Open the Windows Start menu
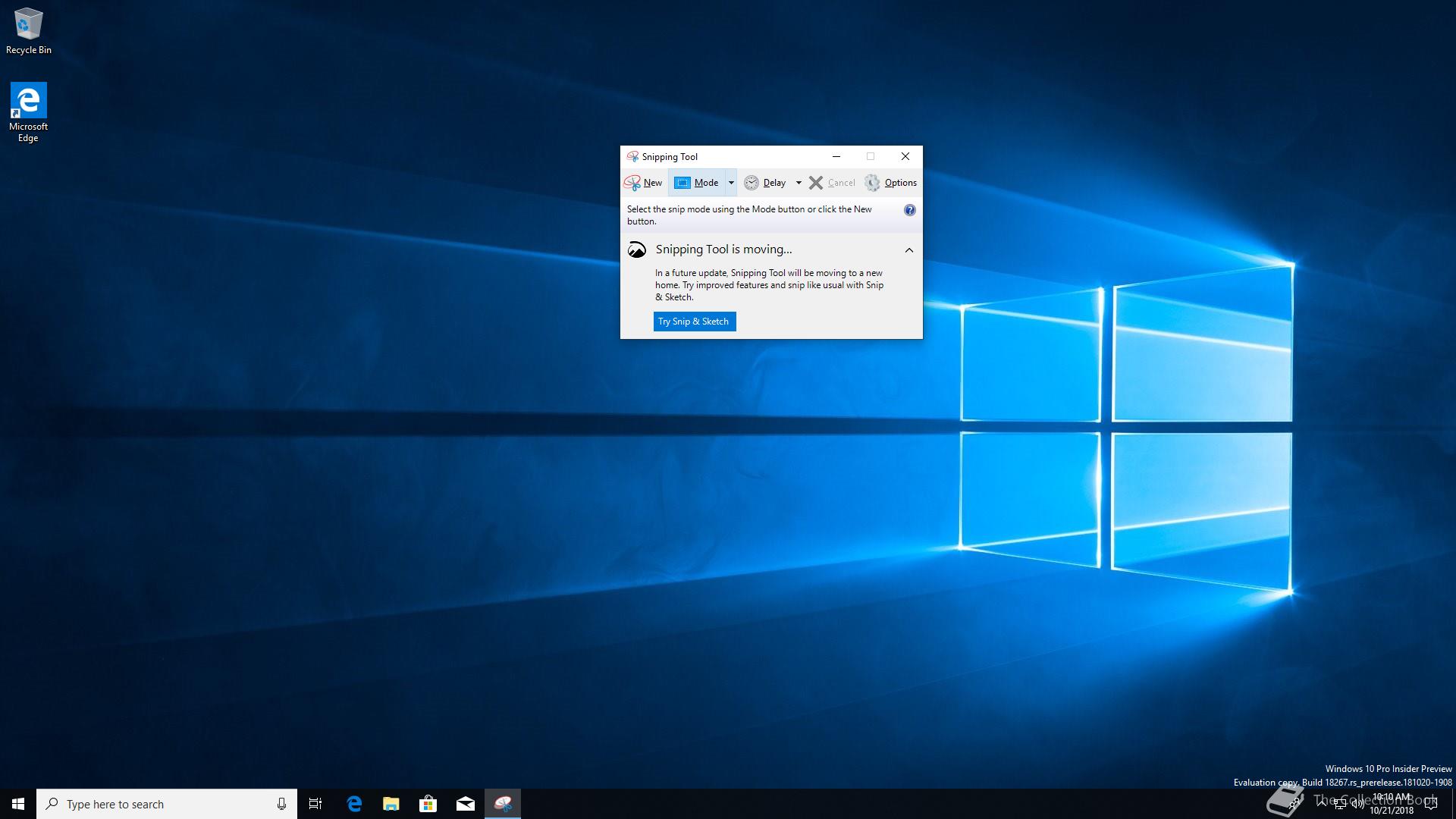This screenshot has width=1456, height=819. pyautogui.click(x=18, y=804)
